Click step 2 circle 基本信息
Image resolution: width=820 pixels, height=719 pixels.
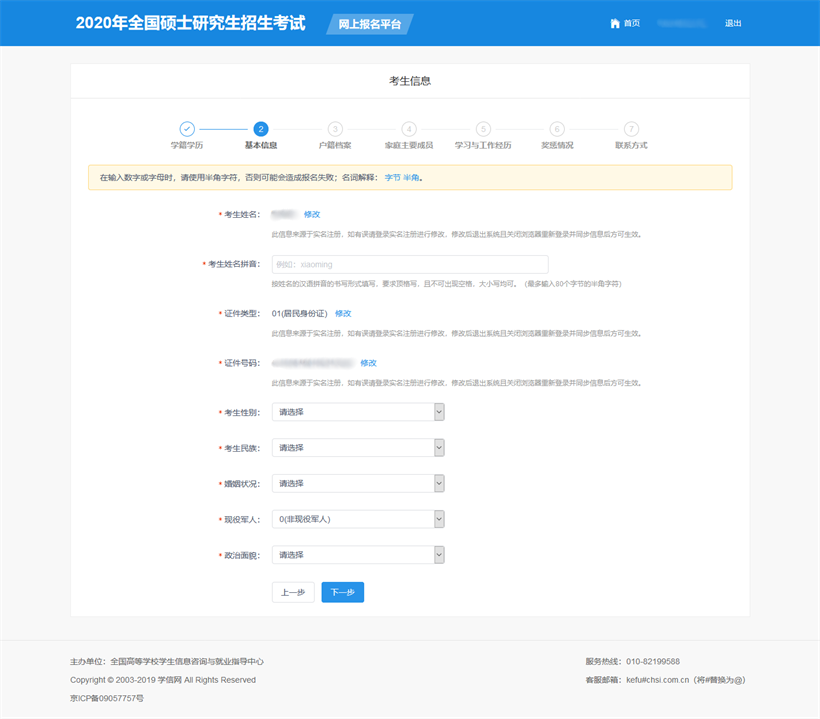tap(261, 129)
